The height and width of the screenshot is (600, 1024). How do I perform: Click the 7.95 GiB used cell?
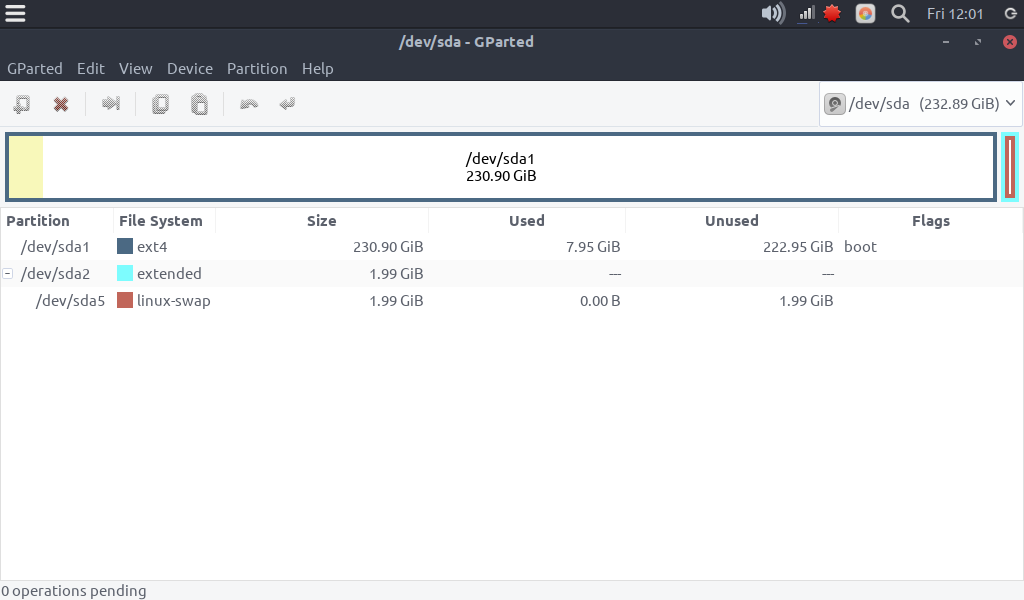coord(593,247)
